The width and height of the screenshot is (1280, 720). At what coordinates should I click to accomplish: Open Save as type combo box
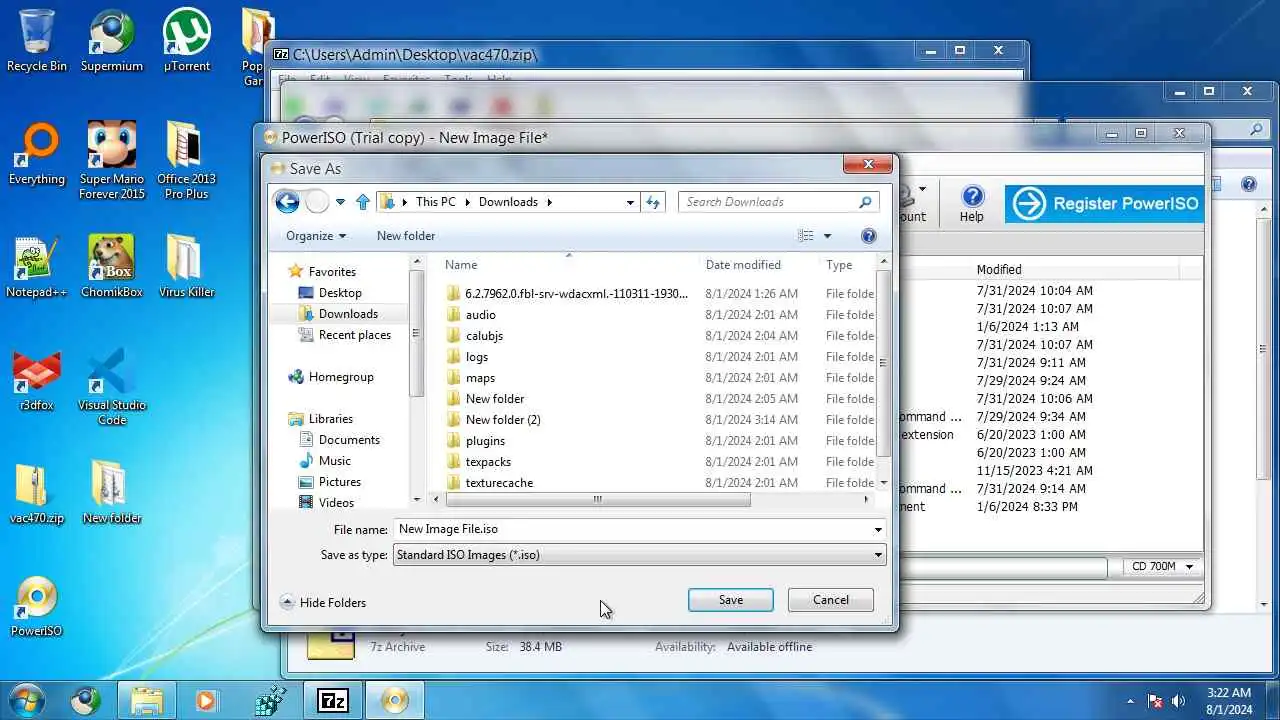coord(639,555)
